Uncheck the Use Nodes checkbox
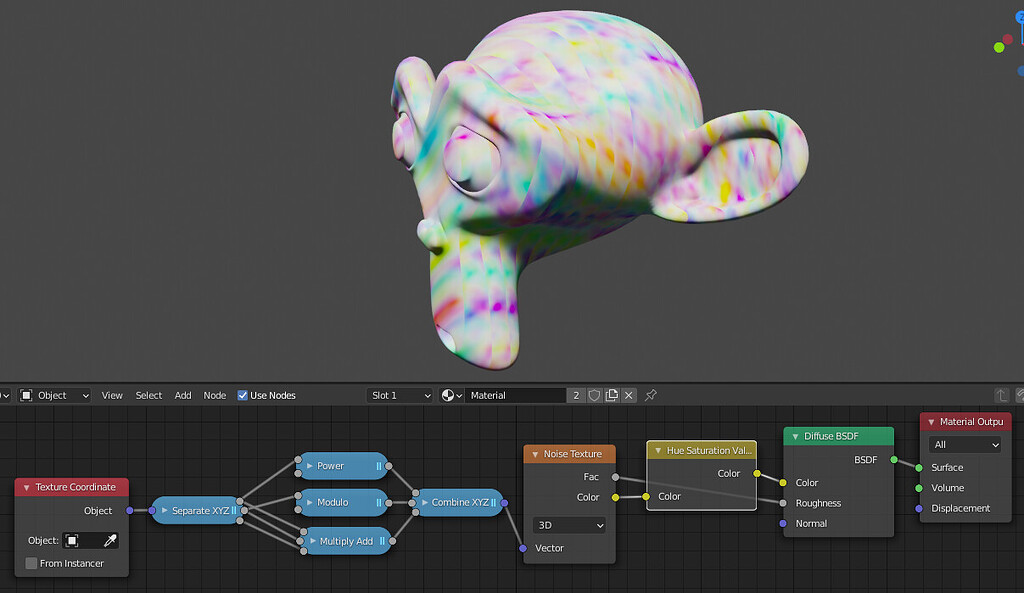Image resolution: width=1024 pixels, height=593 pixels. tap(242, 395)
